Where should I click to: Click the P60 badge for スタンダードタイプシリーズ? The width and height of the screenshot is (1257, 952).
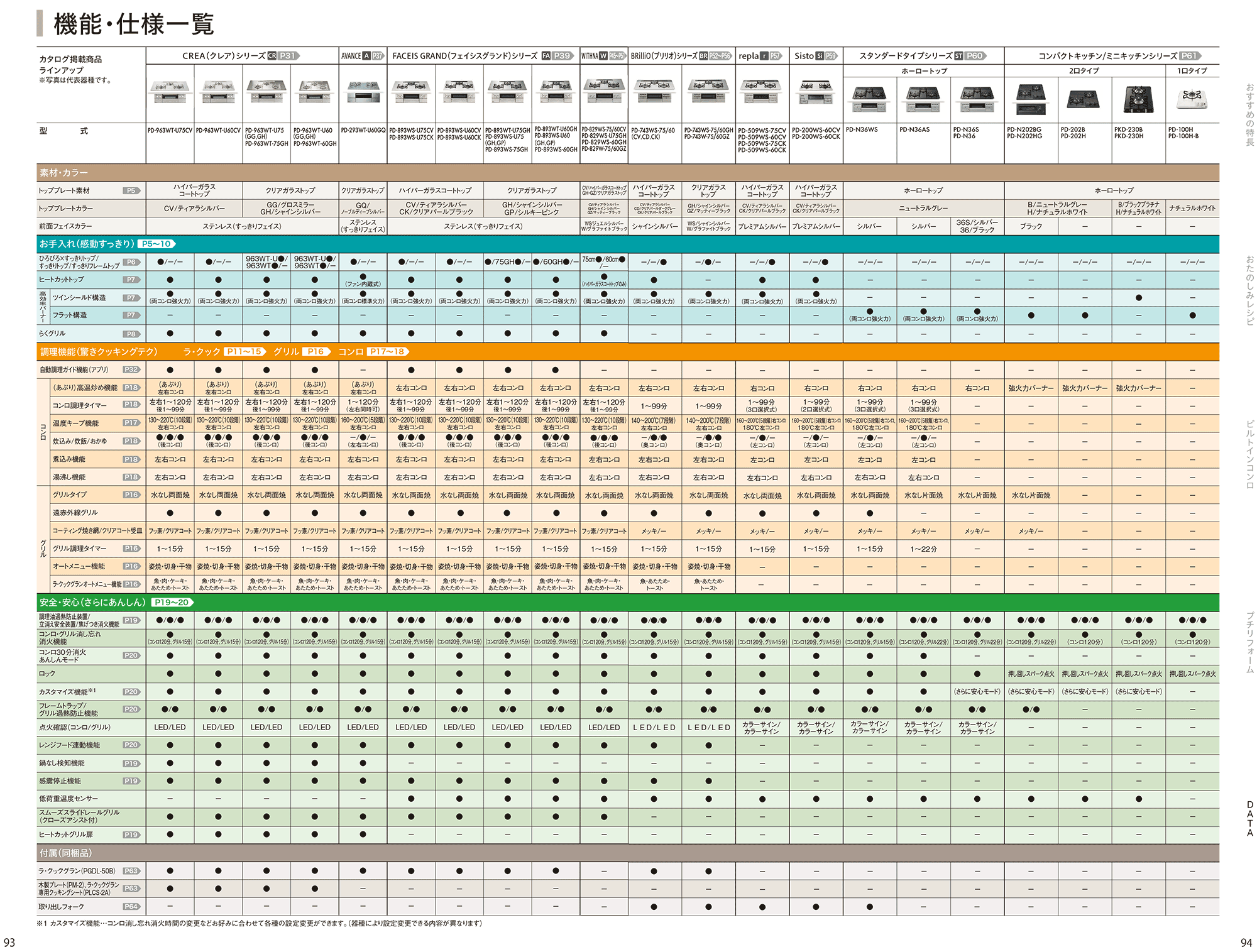point(975,56)
